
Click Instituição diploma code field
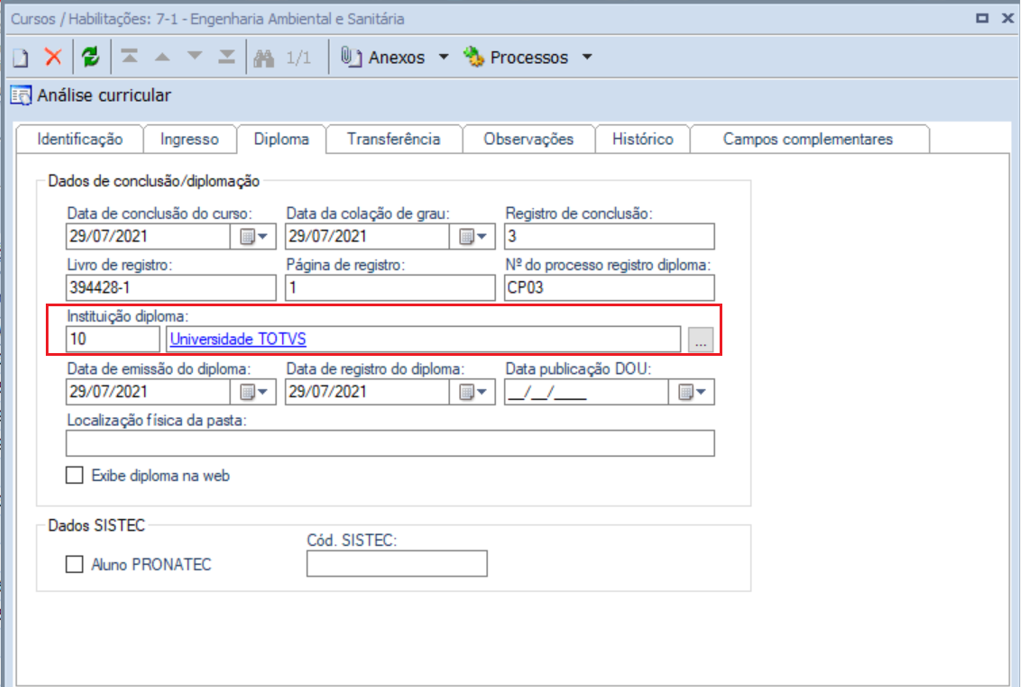click(113, 339)
